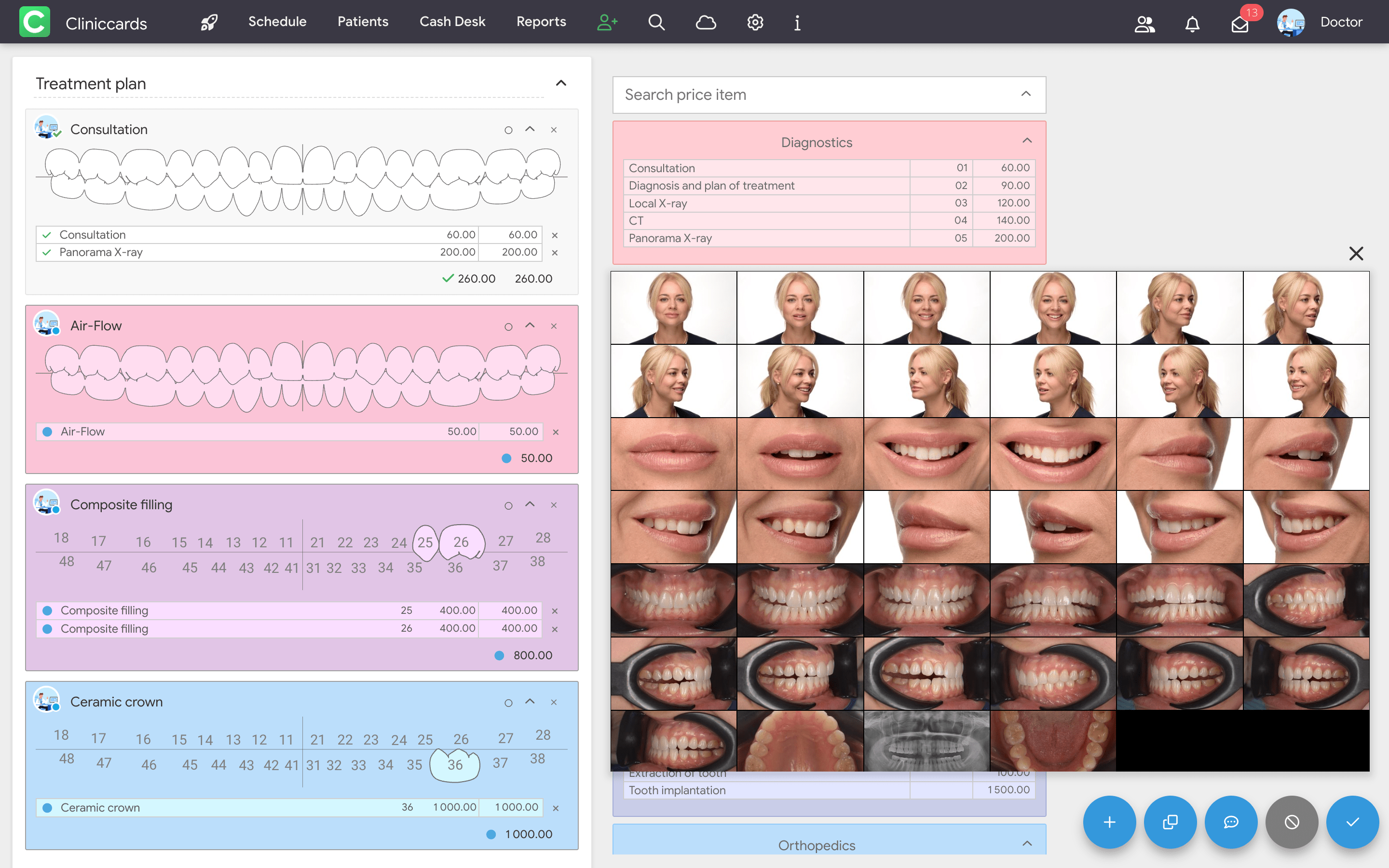1389x868 pixels.
Task: Open settings gear icon
Action: (x=755, y=22)
